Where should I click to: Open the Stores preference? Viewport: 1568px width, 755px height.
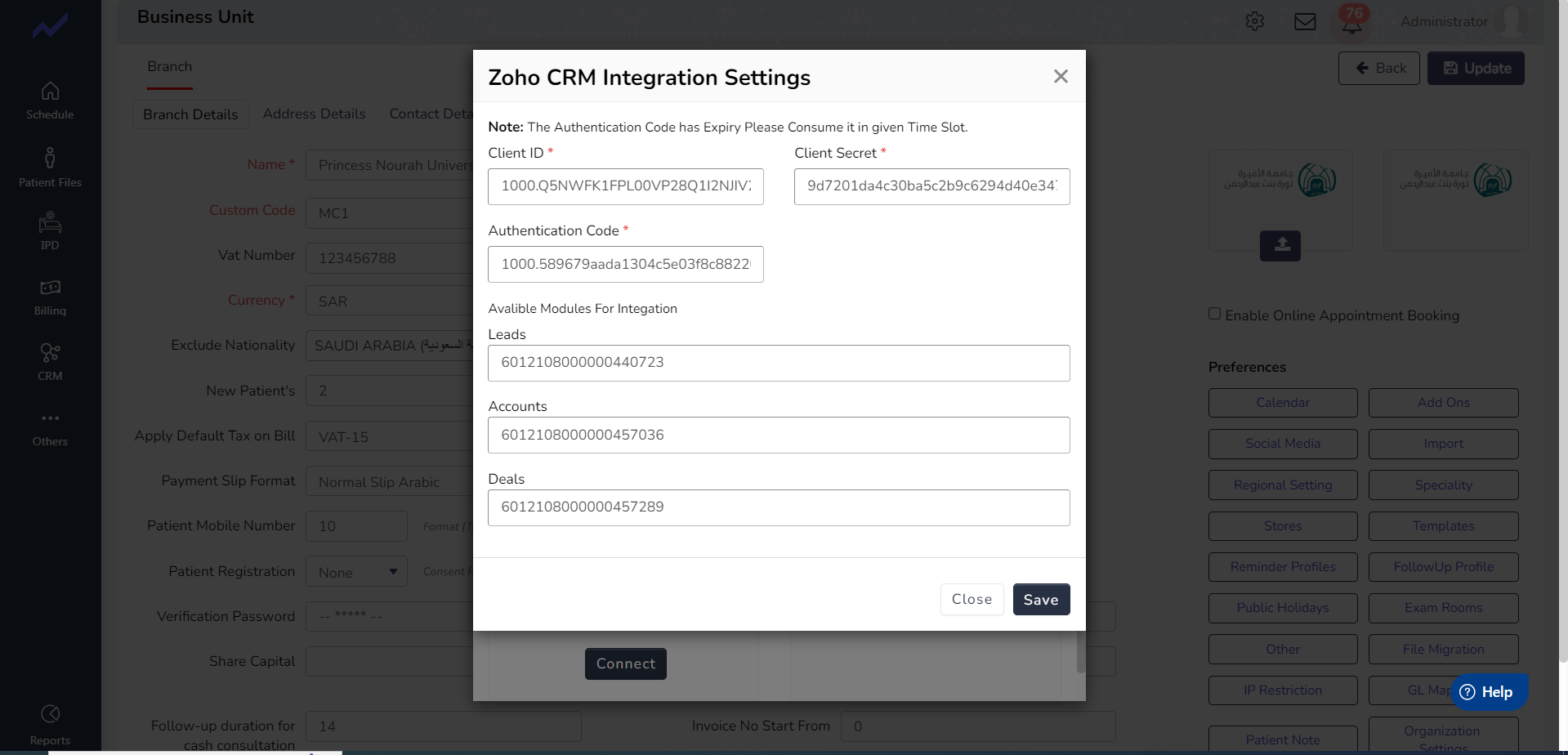click(1283, 526)
